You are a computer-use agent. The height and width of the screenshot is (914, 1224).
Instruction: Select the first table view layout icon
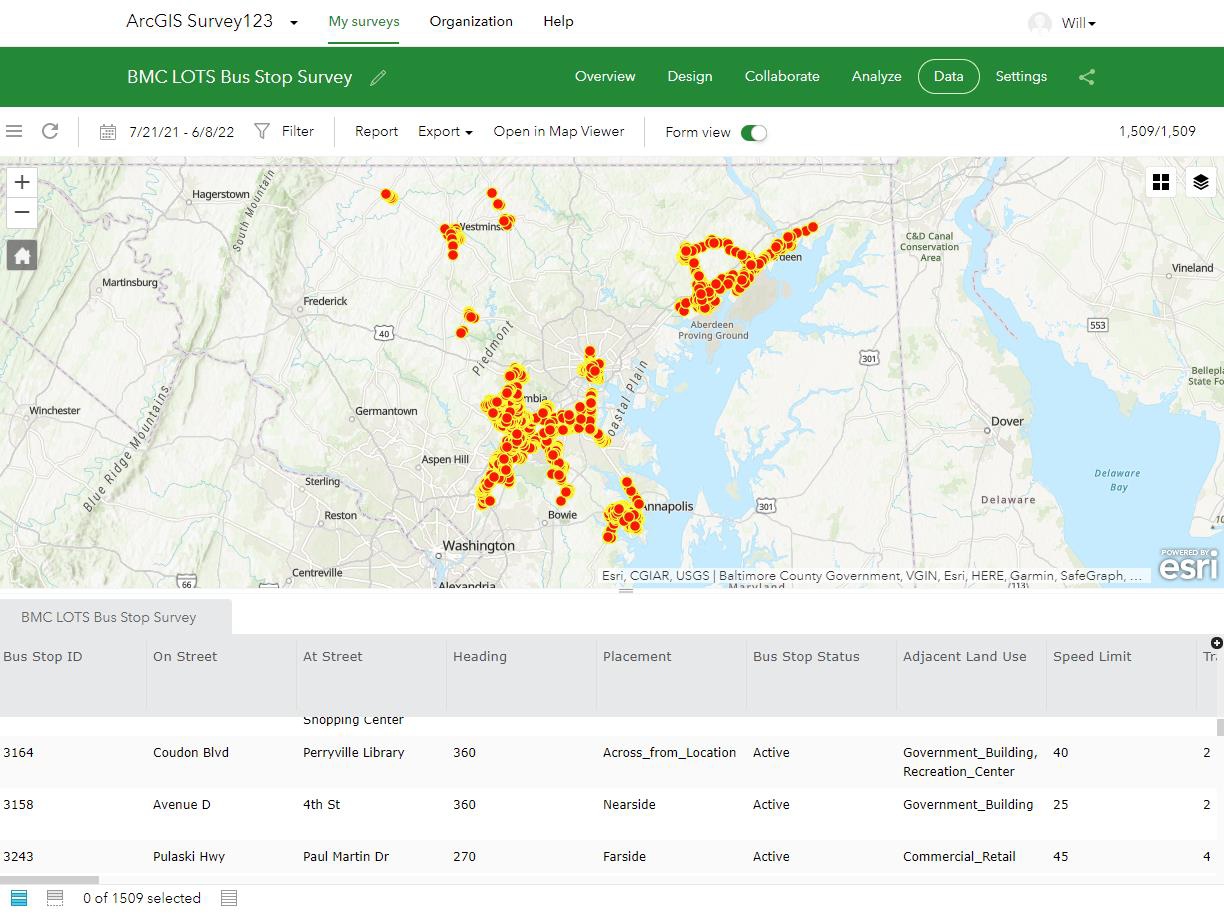click(19, 898)
